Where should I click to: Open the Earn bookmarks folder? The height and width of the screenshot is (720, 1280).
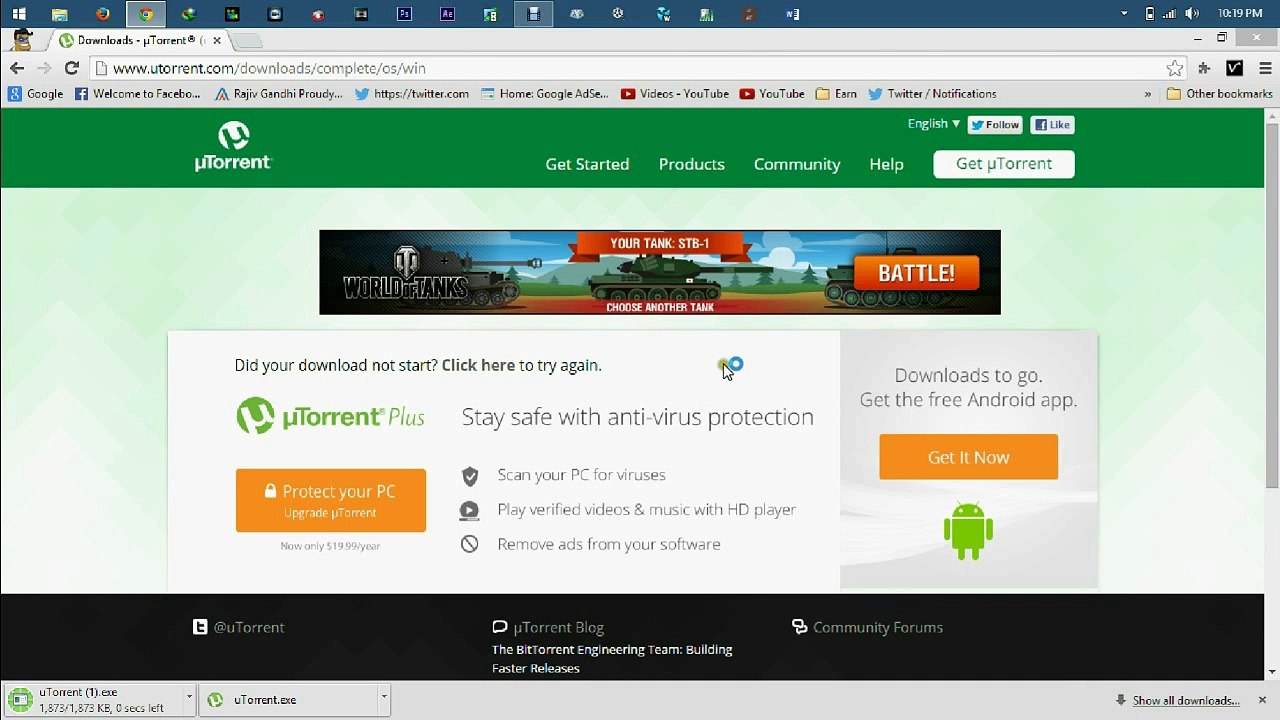[x=836, y=94]
